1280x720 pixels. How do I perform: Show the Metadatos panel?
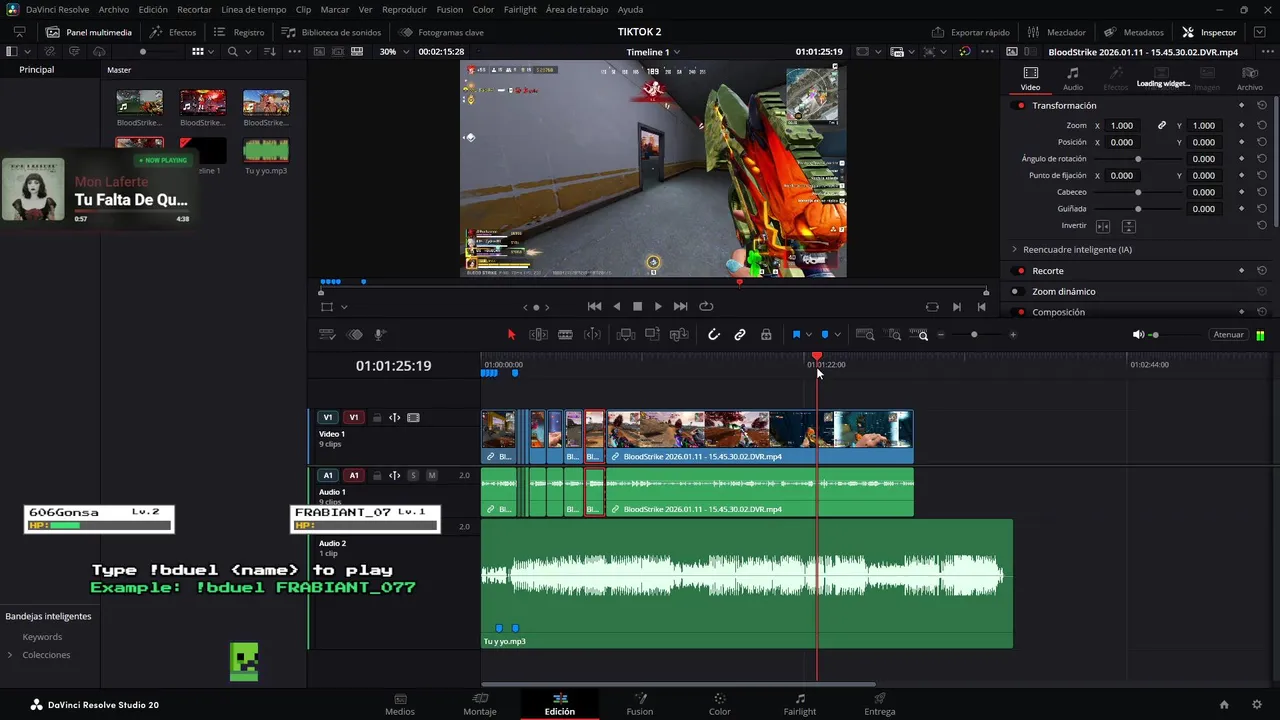[x=1133, y=32]
